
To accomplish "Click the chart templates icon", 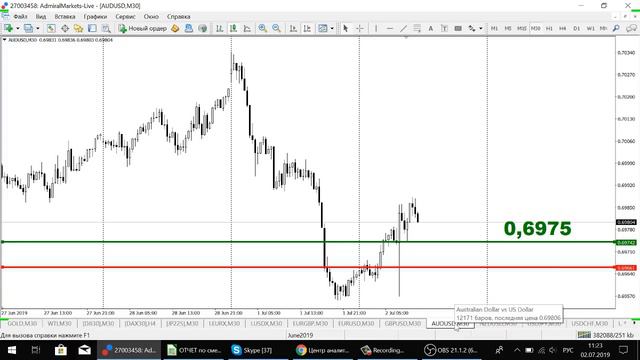I will point(322,28).
